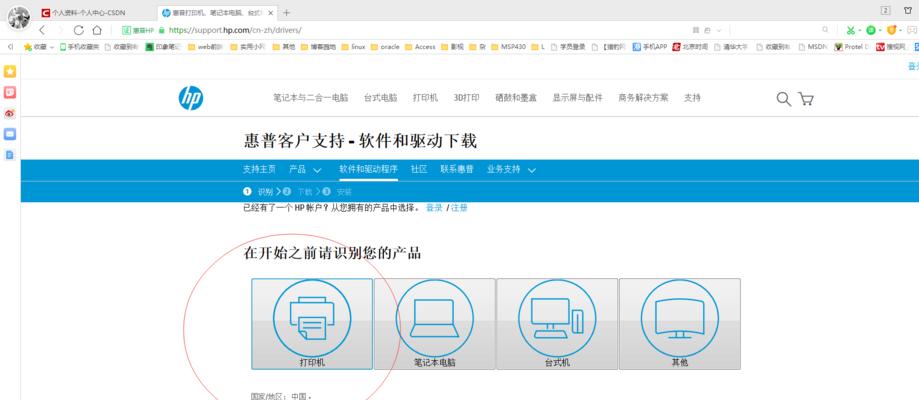Click the 注册 register link

pos(459,208)
